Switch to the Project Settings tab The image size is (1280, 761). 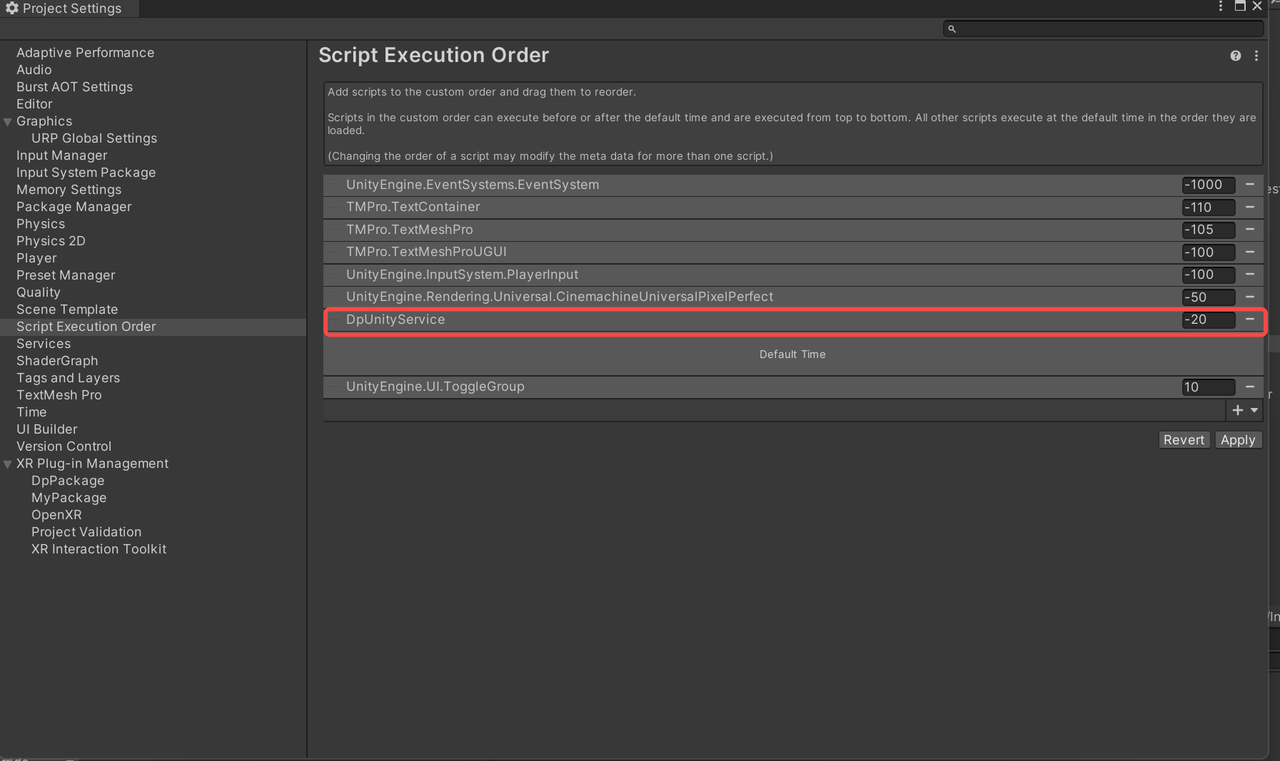coord(68,8)
